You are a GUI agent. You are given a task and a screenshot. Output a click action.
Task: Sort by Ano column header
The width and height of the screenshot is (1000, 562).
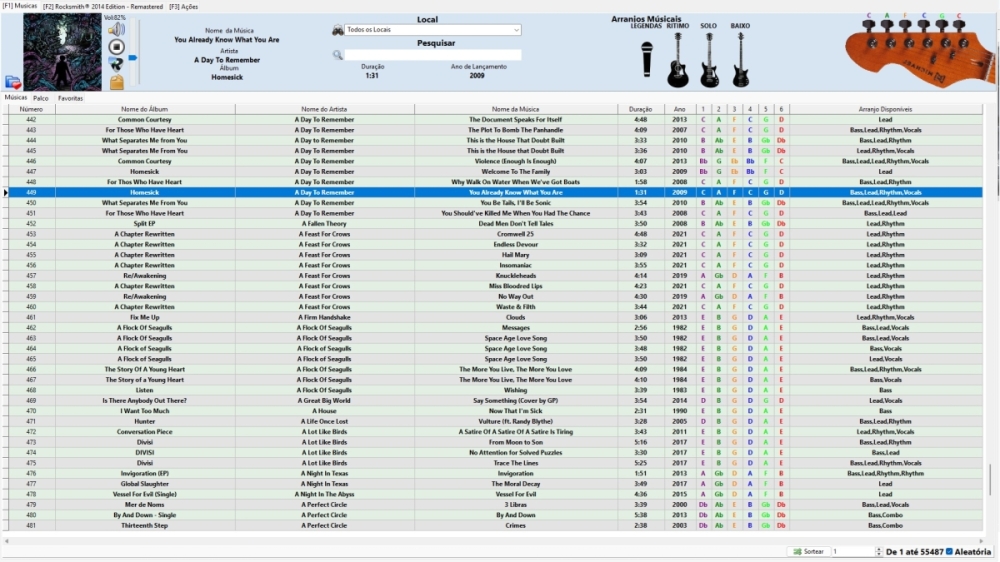(679, 109)
